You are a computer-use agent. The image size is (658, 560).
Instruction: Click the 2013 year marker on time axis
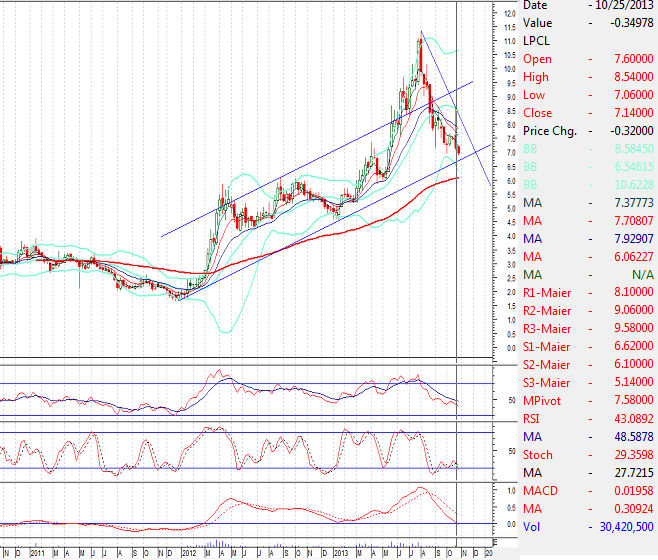coord(339,552)
